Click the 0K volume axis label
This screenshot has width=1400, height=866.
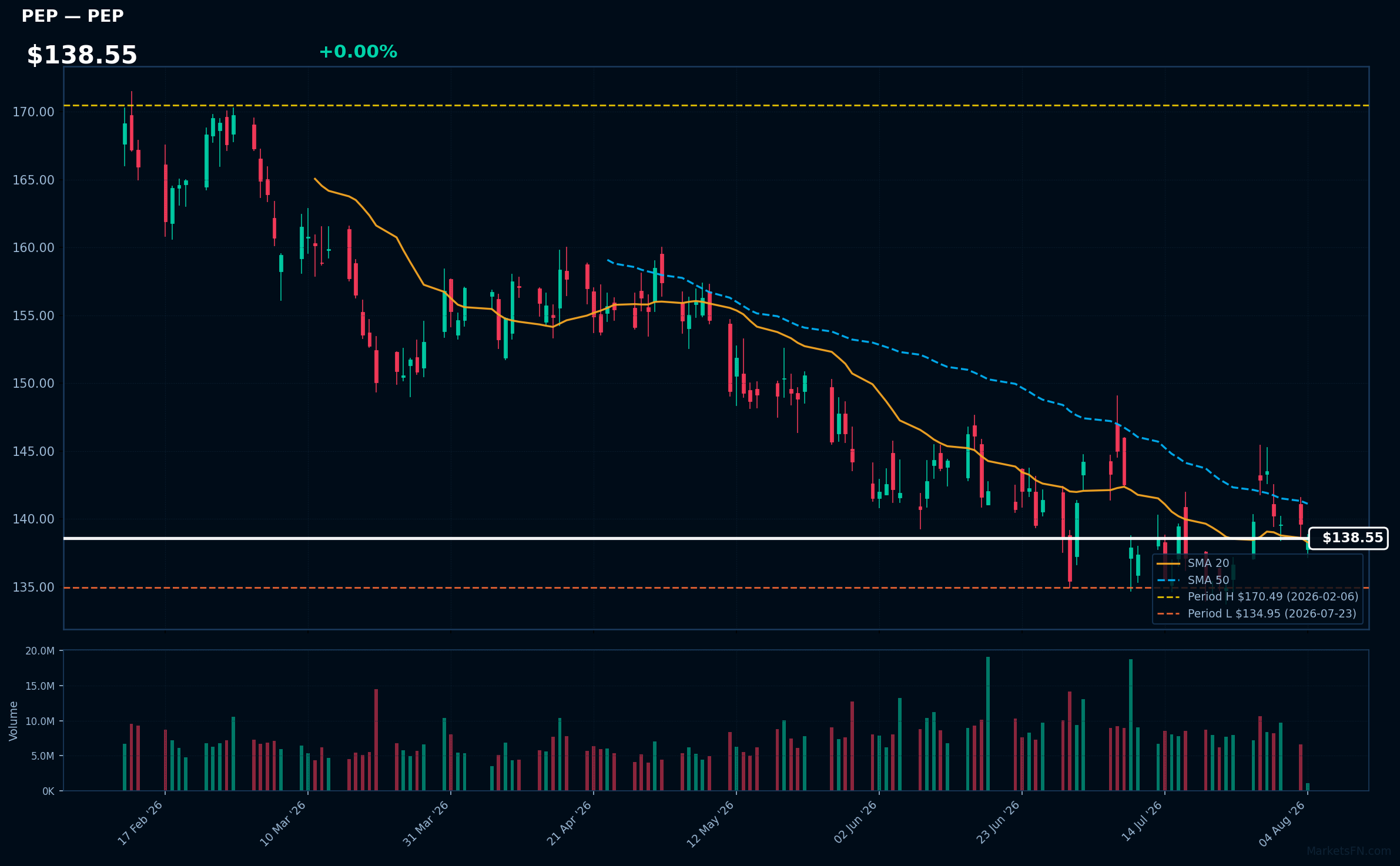point(48,791)
